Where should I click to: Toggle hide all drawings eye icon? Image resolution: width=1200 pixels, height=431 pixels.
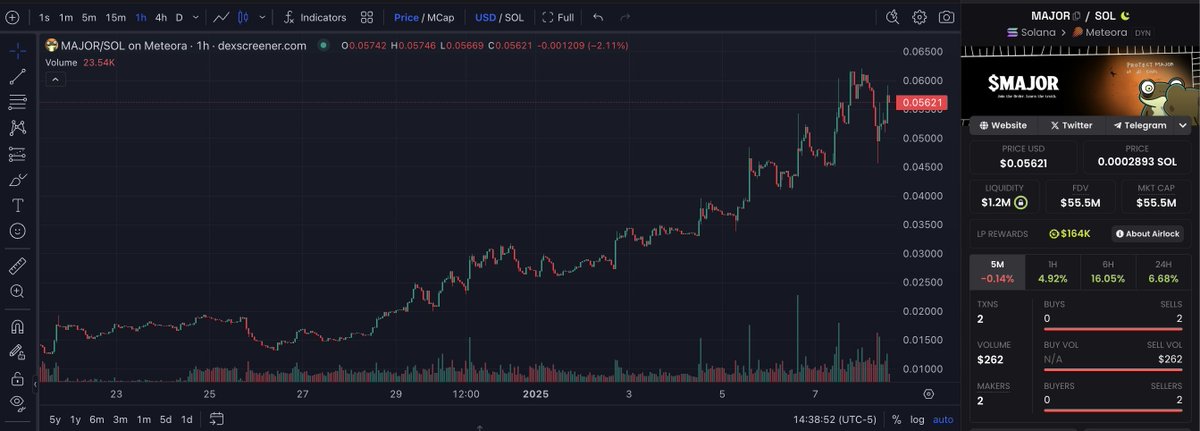coord(17,402)
